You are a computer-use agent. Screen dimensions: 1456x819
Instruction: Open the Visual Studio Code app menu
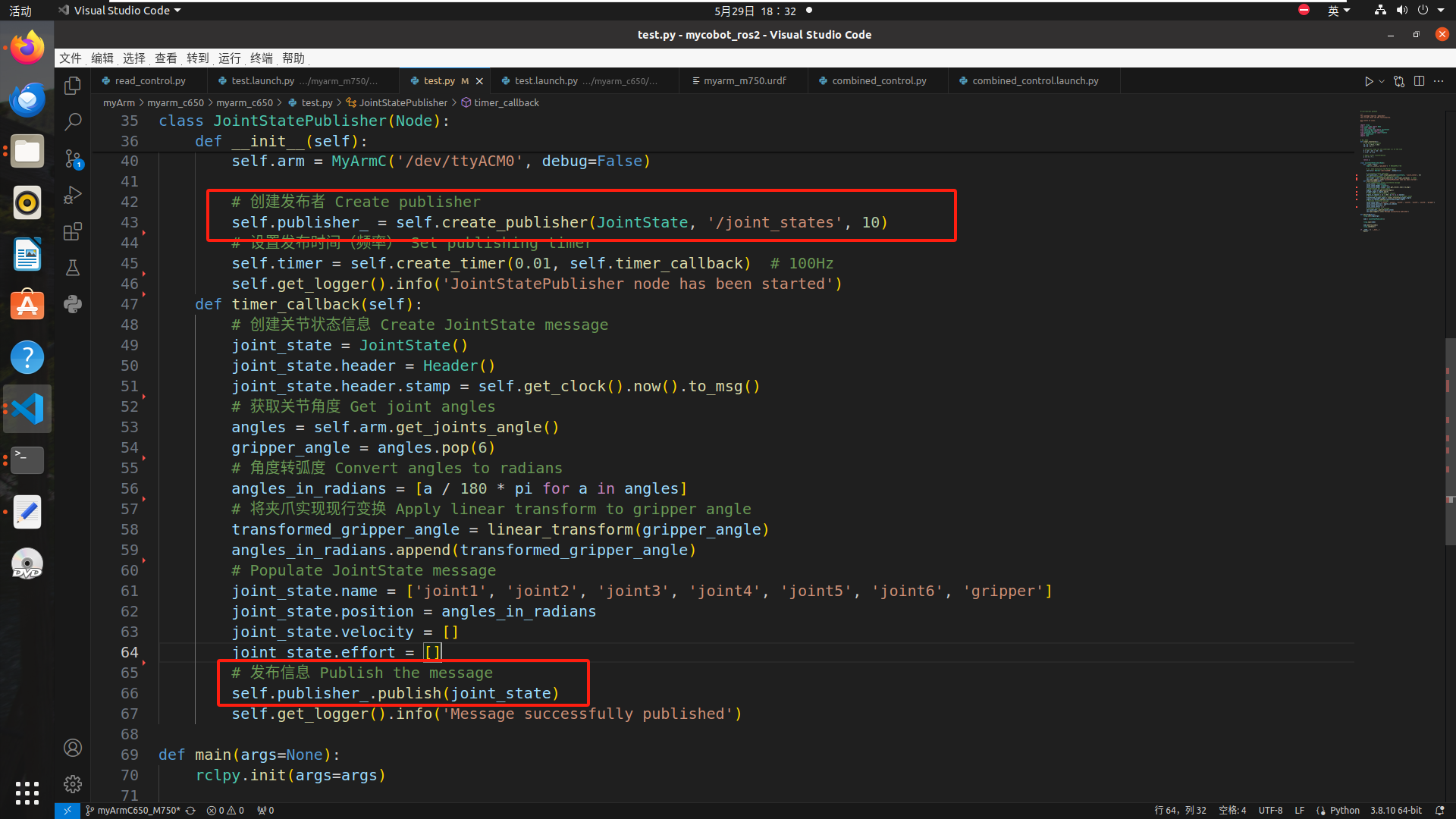(120, 11)
